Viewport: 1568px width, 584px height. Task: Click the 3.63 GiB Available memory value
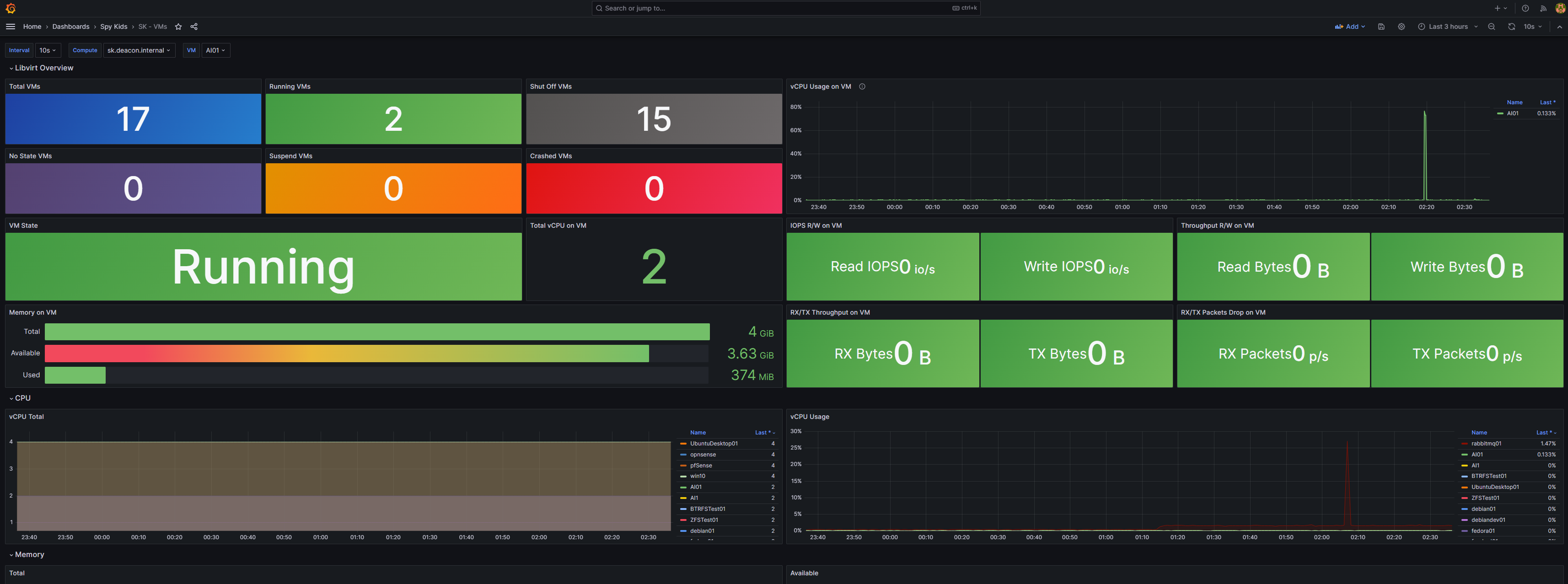[x=750, y=354]
